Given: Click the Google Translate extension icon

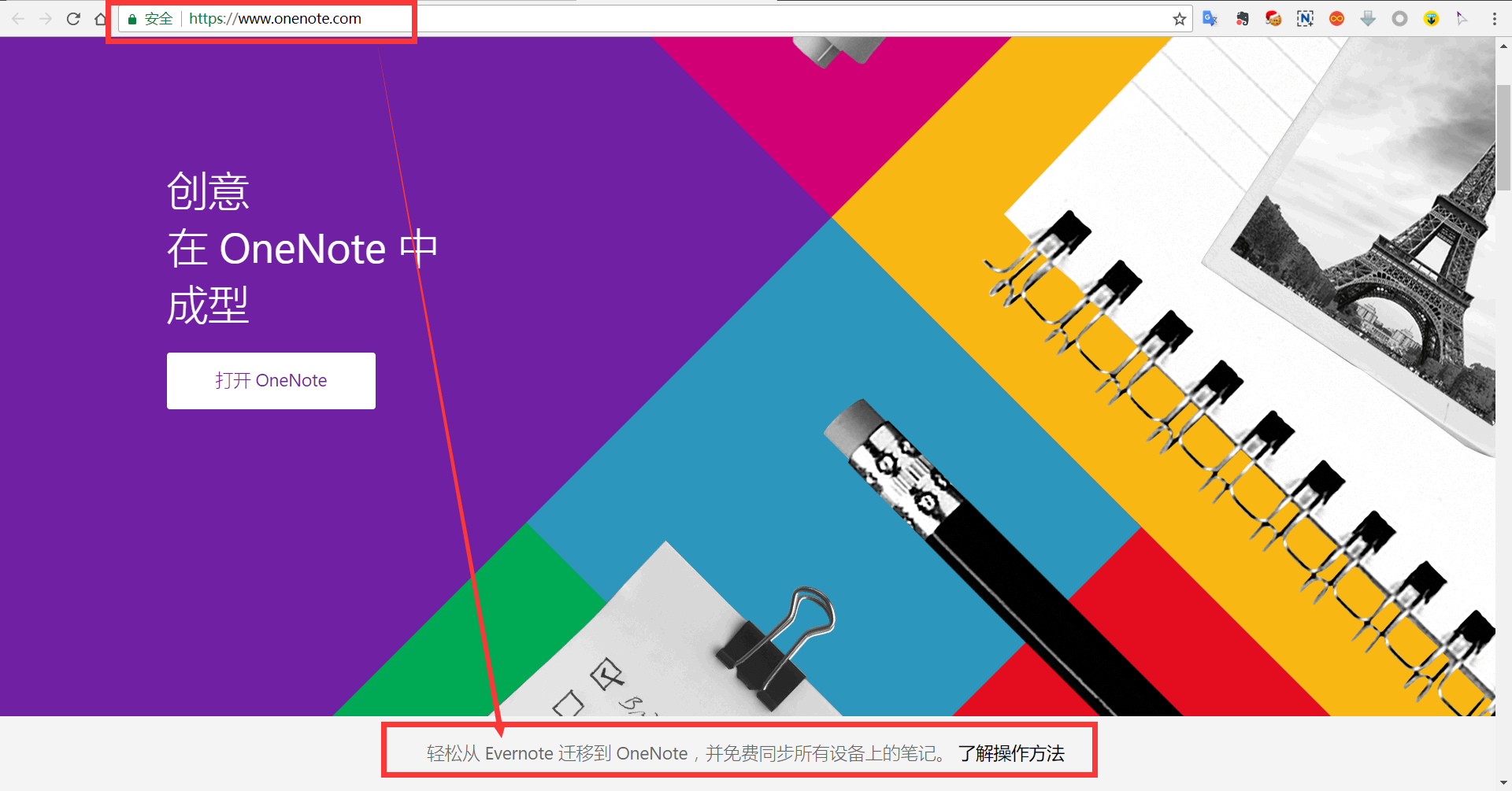Looking at the screenshot, I should (1210, 19).
